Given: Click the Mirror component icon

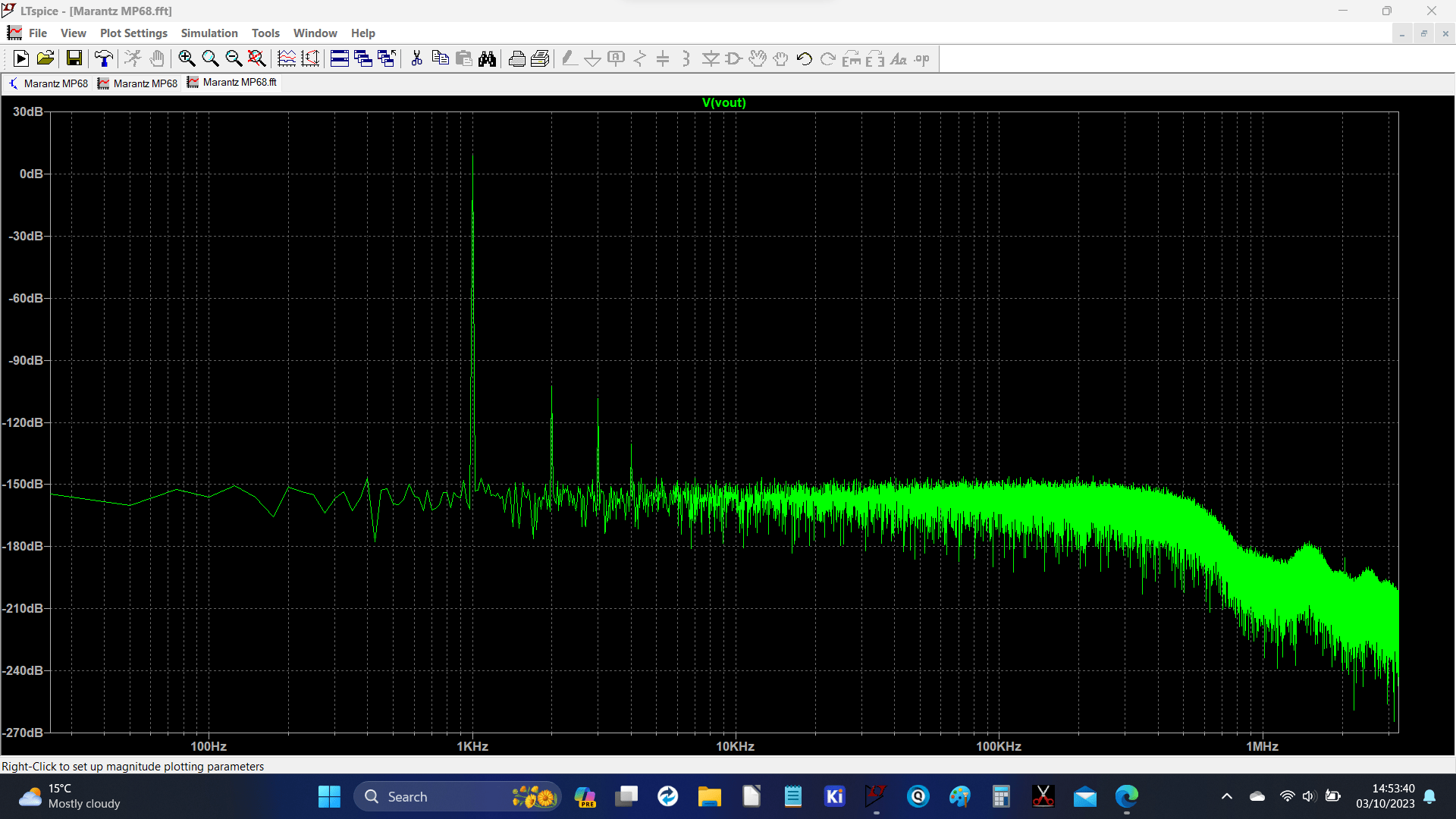Looking at the screenshot, I should (875, 58).
